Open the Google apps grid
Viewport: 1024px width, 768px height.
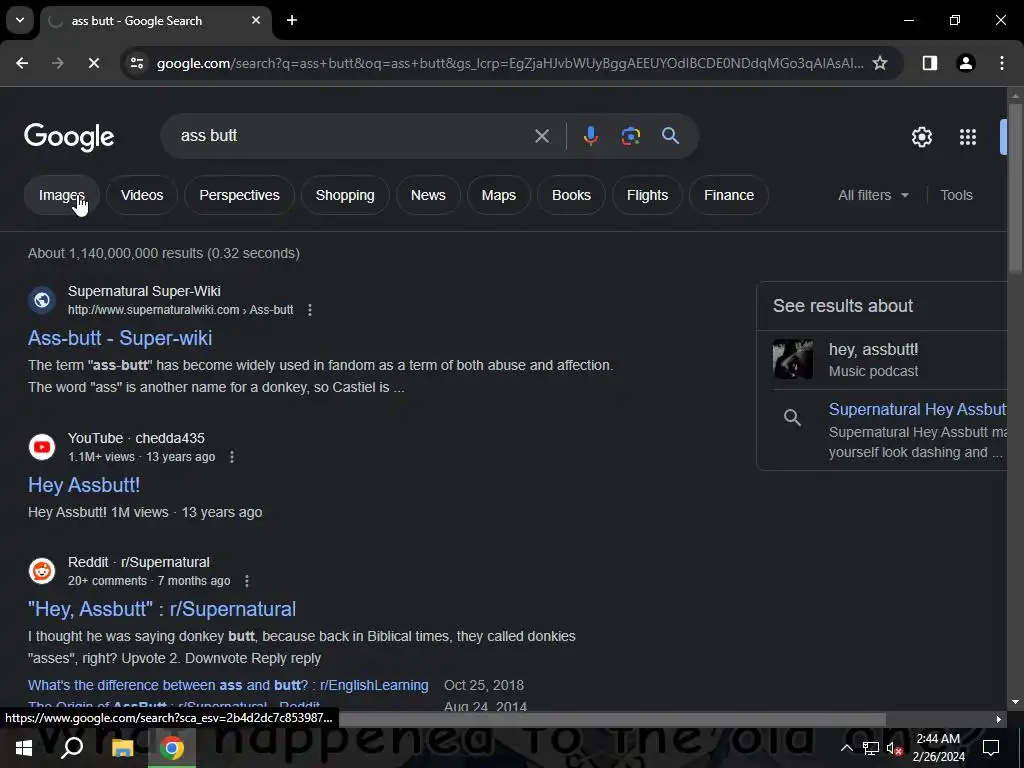[x=967, y=136]
